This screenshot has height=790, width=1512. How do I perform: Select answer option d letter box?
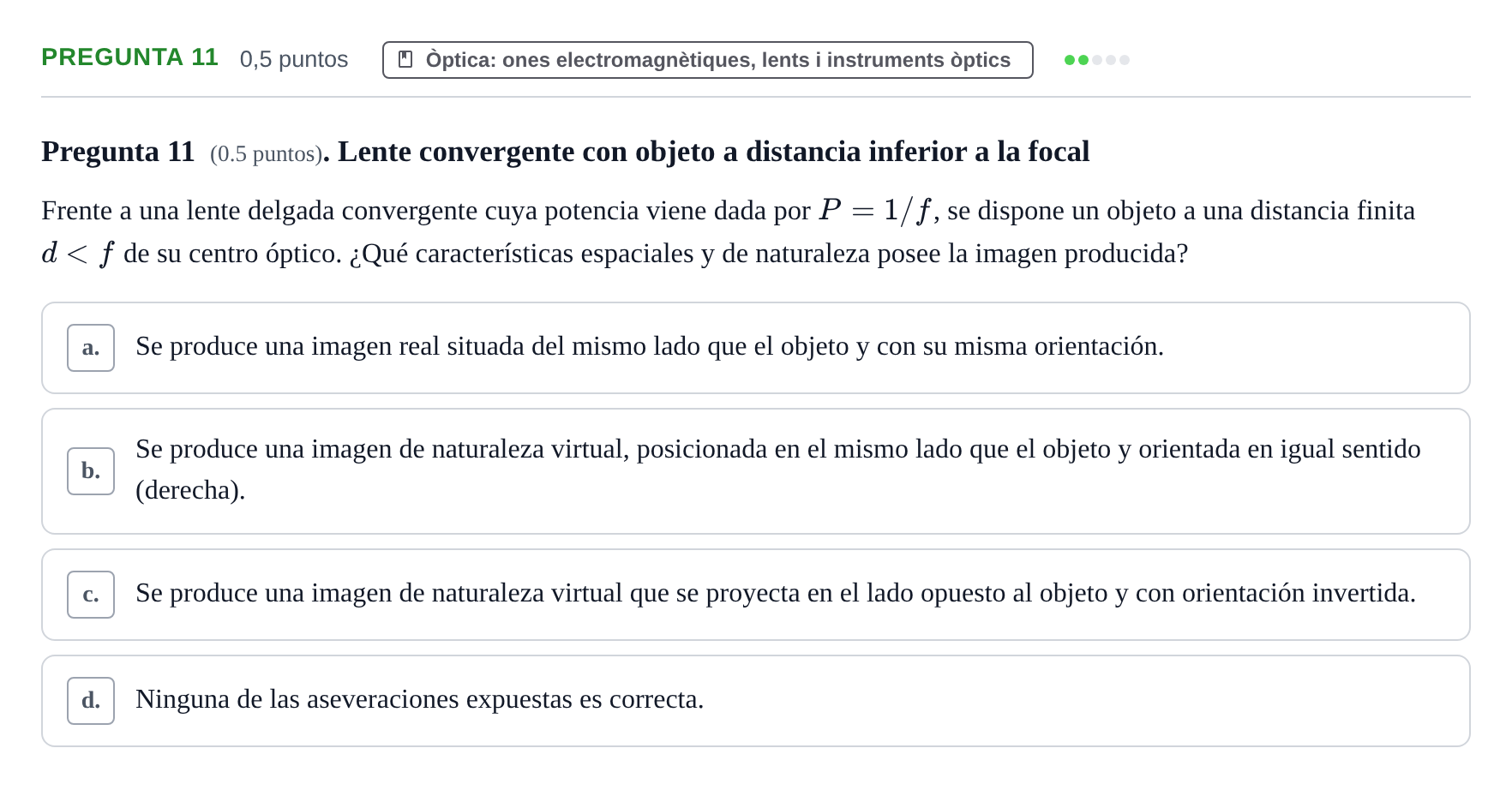tap(91, 701)
